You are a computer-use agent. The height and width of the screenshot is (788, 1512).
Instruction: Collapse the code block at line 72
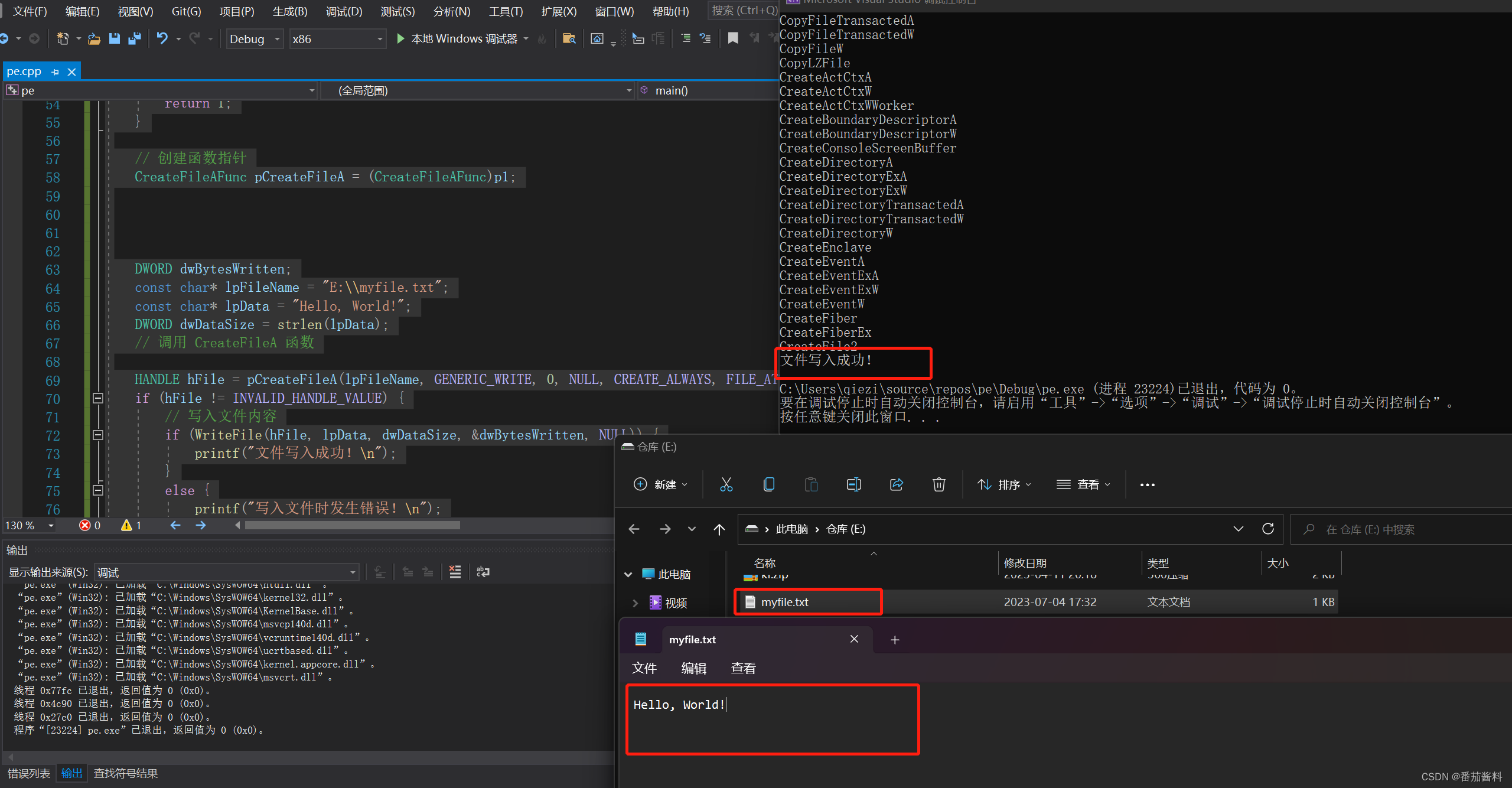tap(98, 435)
